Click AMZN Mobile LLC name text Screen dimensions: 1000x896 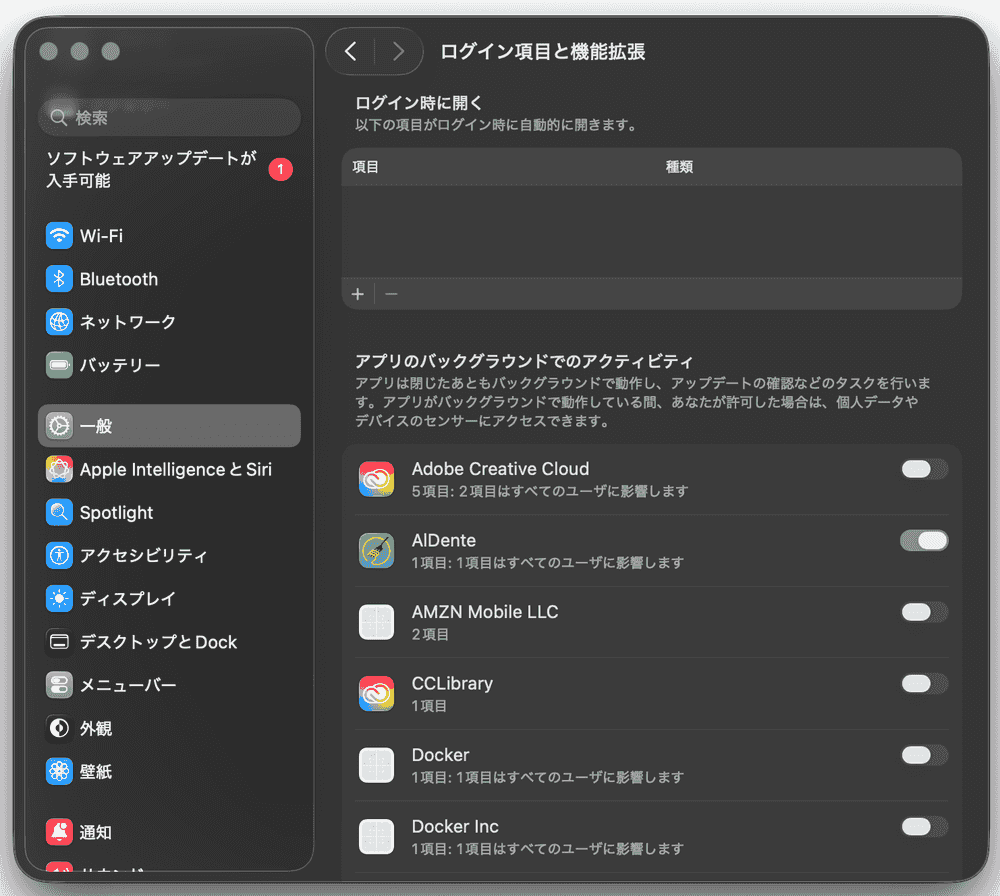[x=485, y=612]
